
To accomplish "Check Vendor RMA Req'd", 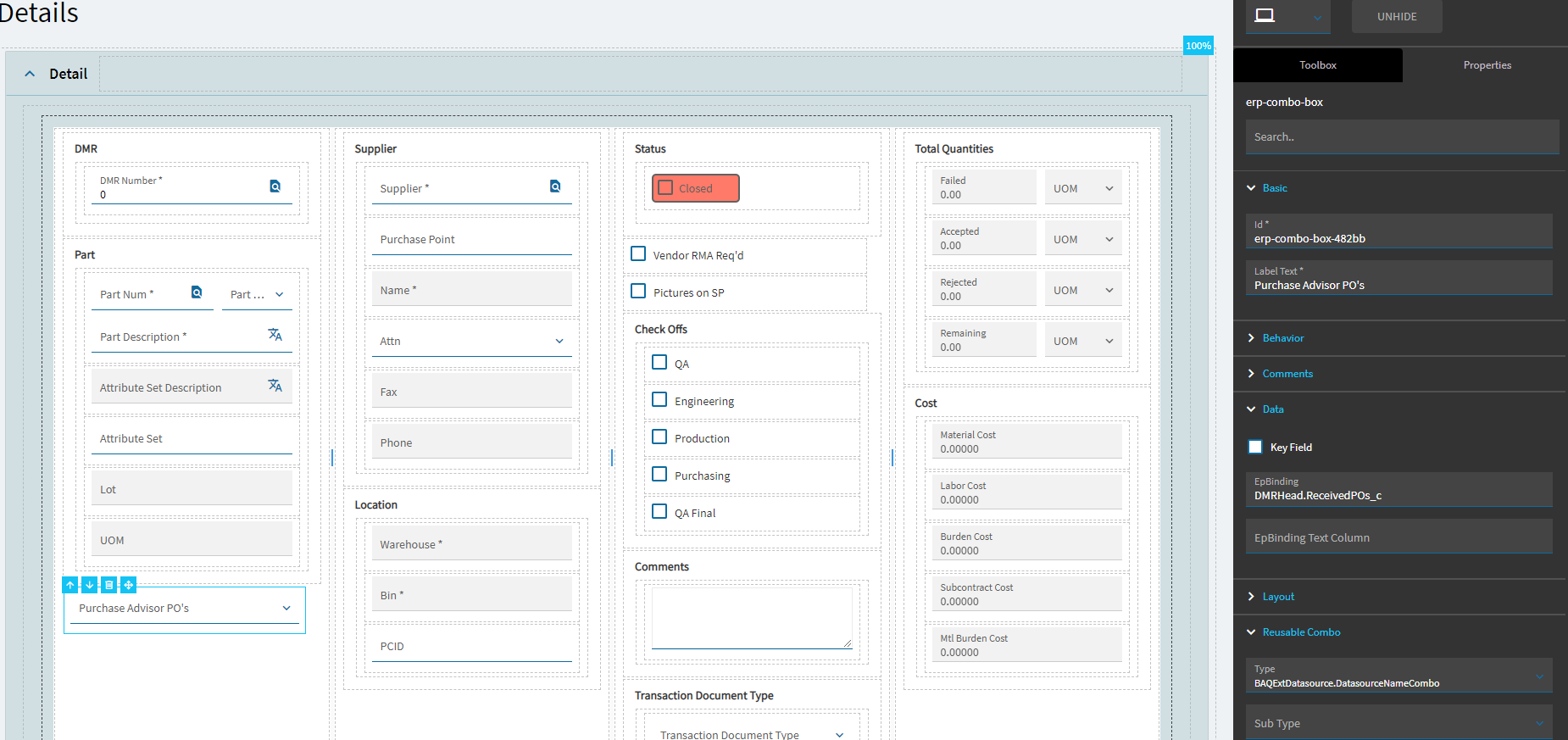I will click(638, 253).
